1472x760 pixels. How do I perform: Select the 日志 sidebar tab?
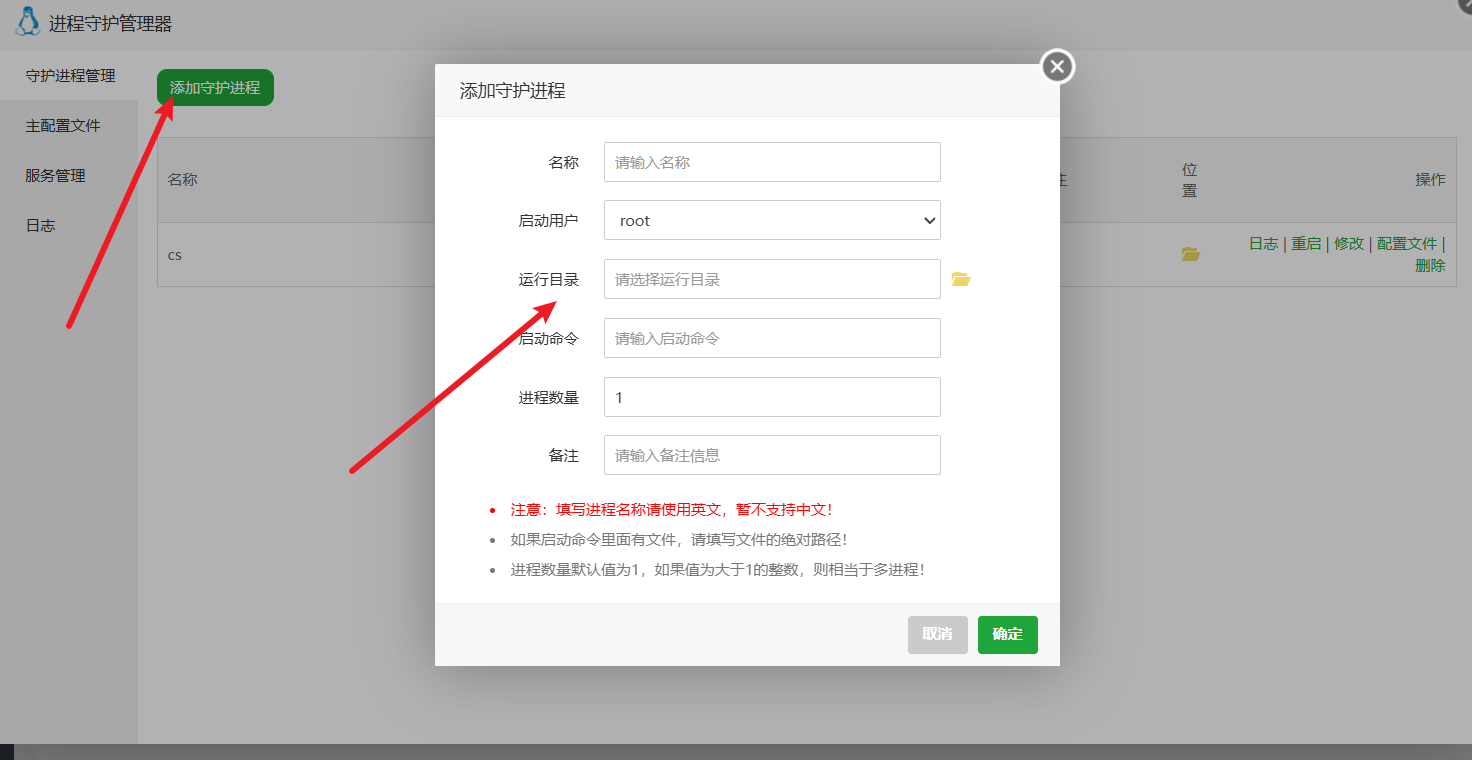pyautogui.click(x=41, y=226)
